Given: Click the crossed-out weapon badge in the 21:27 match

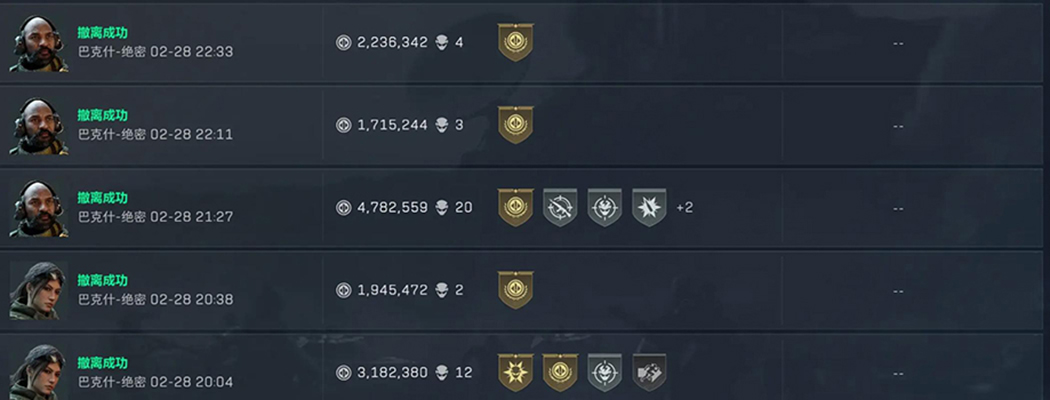Looking at the screenshot, I should click(560, 208).
